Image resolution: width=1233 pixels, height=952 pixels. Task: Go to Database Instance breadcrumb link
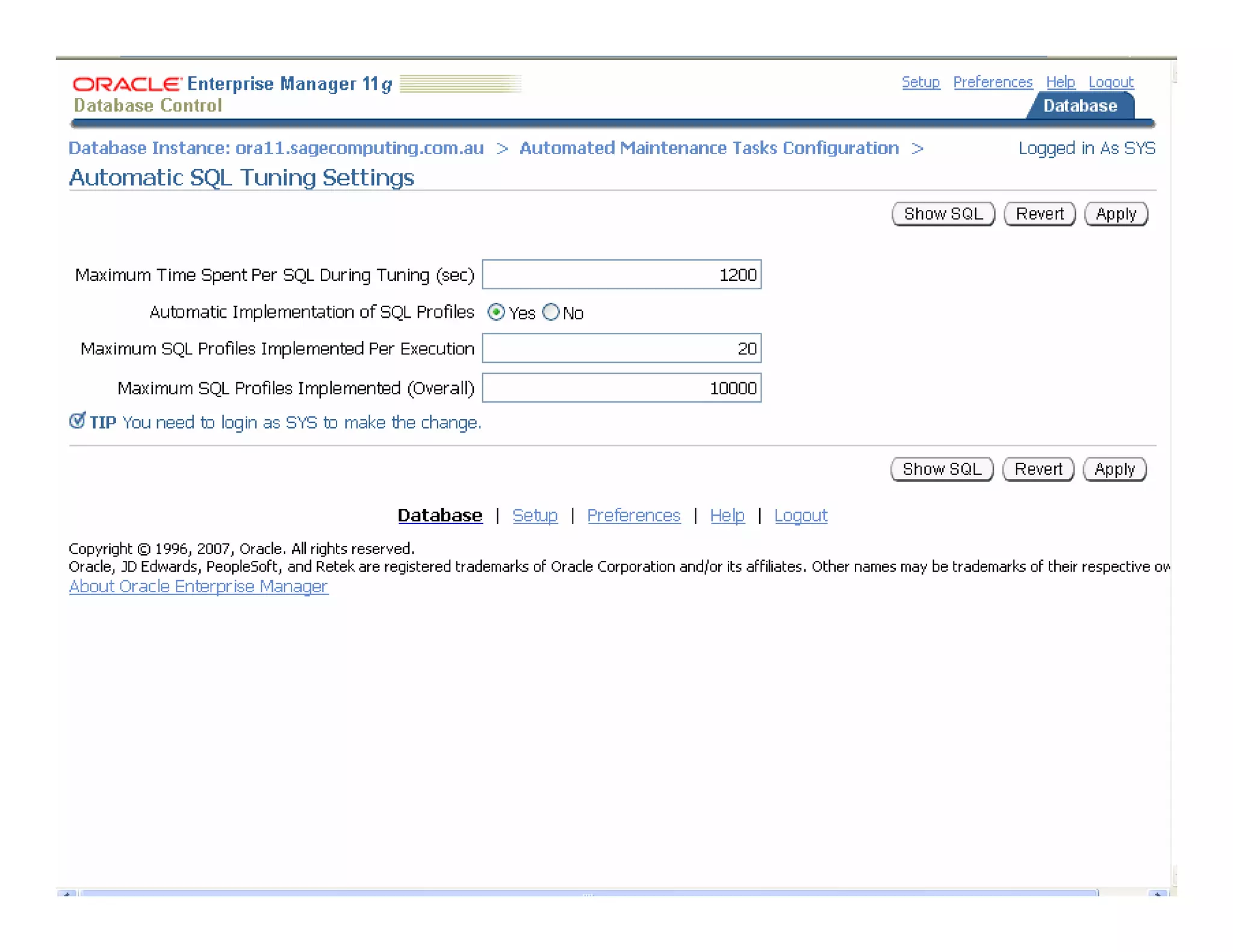[276, 148]
